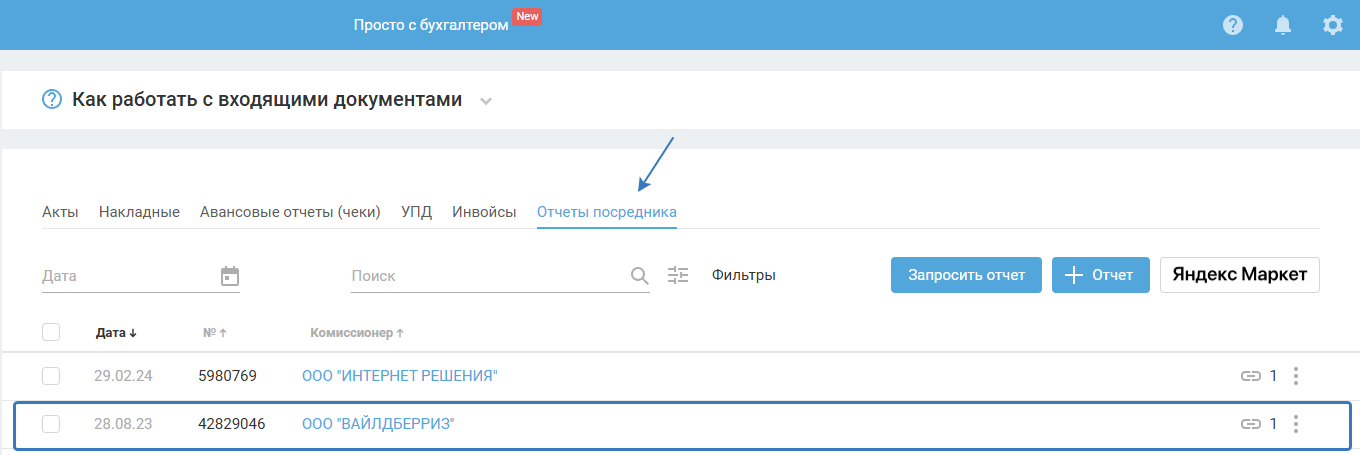Click the 'Как работать с входящими документами' title
The height and width of the screenshot is (455, 1360).
point(267,100)
